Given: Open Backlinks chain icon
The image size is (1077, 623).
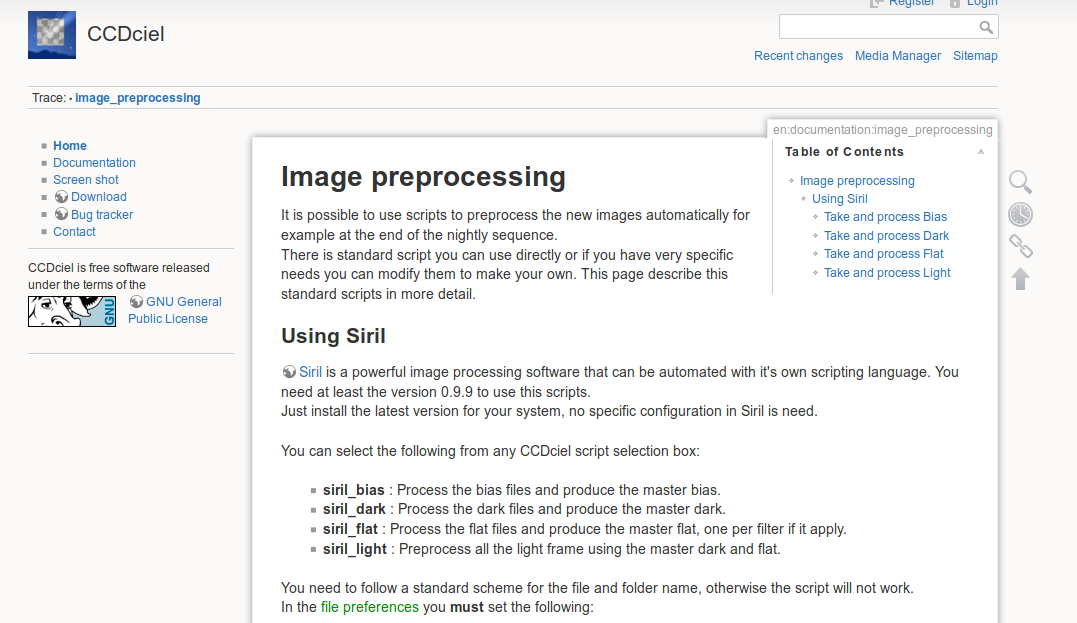Looking at the screenshot, I should (1020, 246).
